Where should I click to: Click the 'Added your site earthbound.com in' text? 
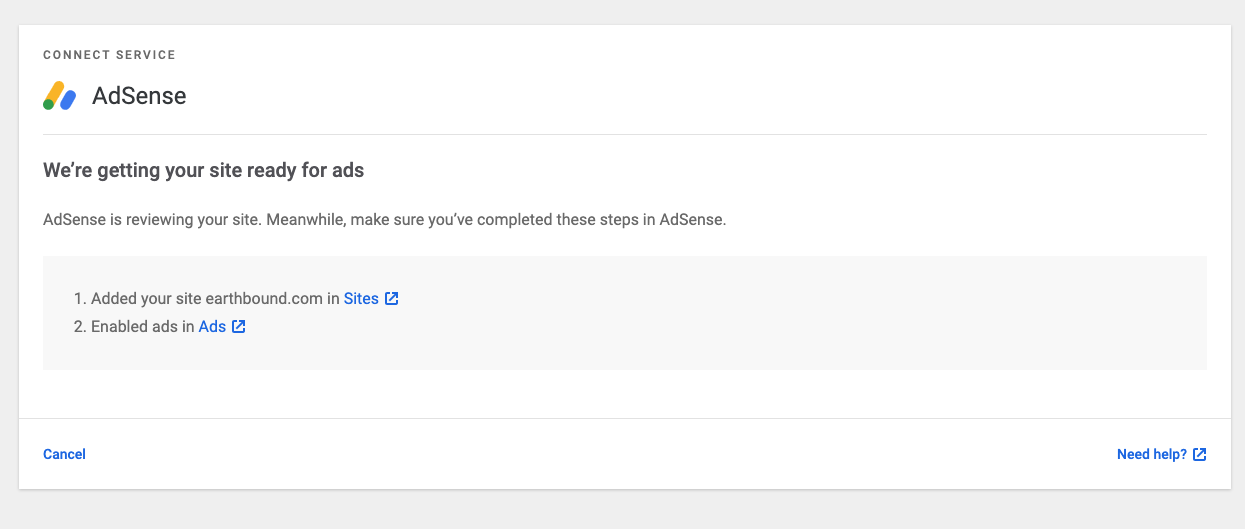(215, 298)
